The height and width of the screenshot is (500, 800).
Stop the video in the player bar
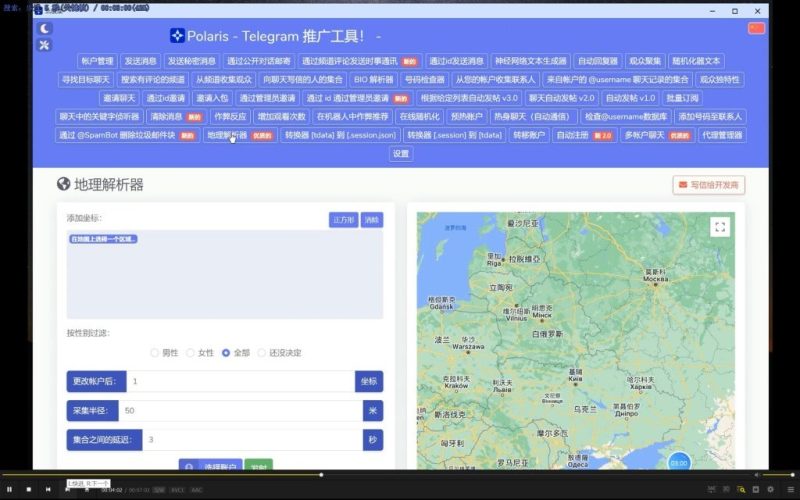tap(29, 489)
